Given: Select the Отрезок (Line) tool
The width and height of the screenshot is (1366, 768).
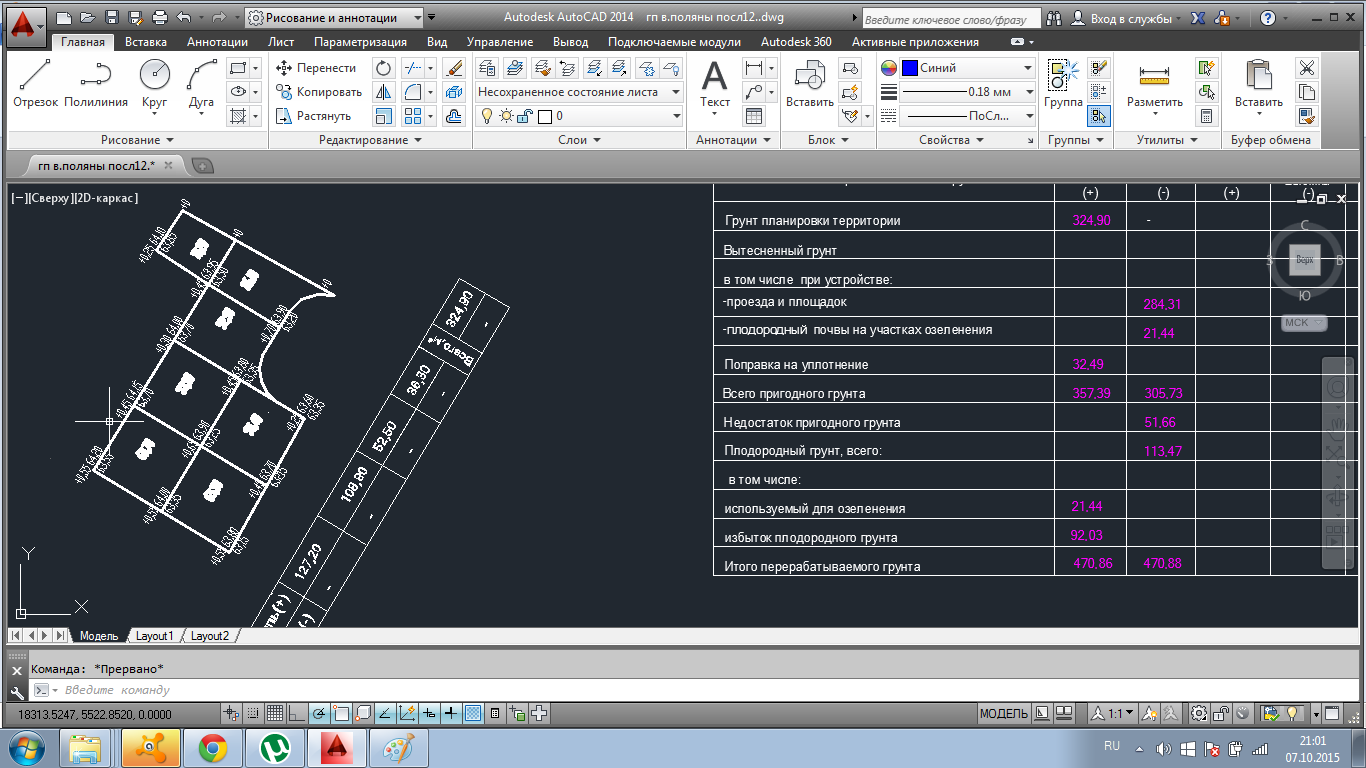Looking at the screenshot, I should [35, 83].
